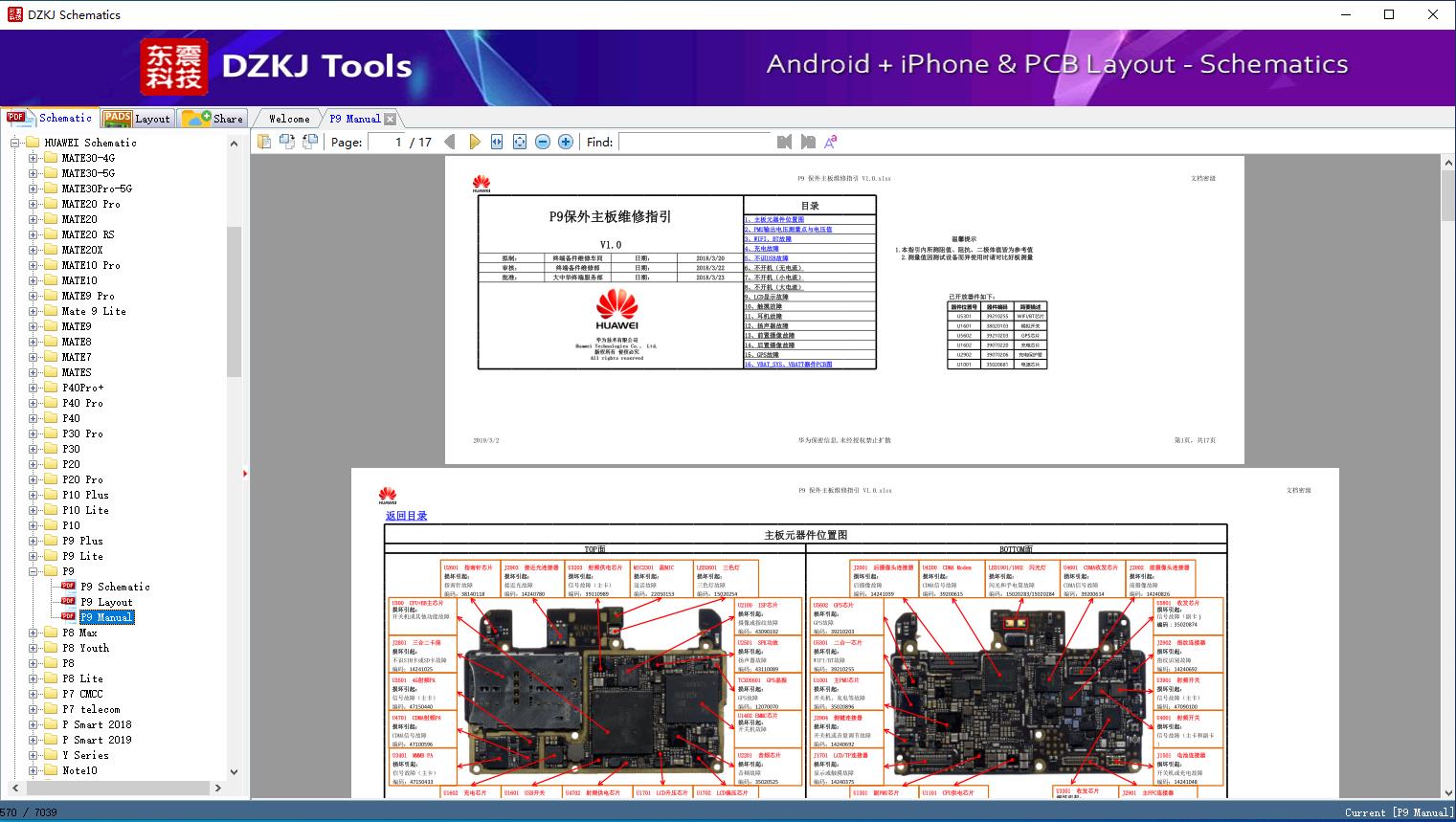Find next match icon

click(x=808, y=142)
